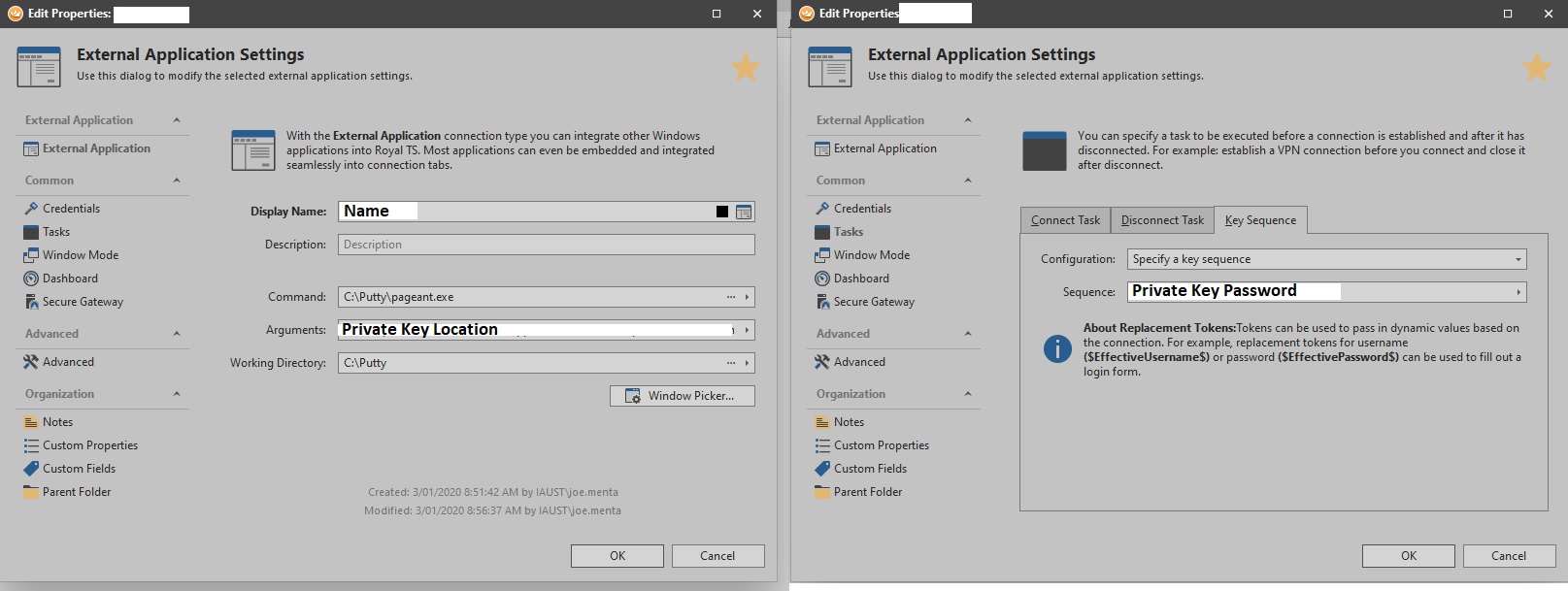This screenshot has height=591, width=1568.
Task: Click the arrow at the end of the Sequence field
Action: 1518,292
